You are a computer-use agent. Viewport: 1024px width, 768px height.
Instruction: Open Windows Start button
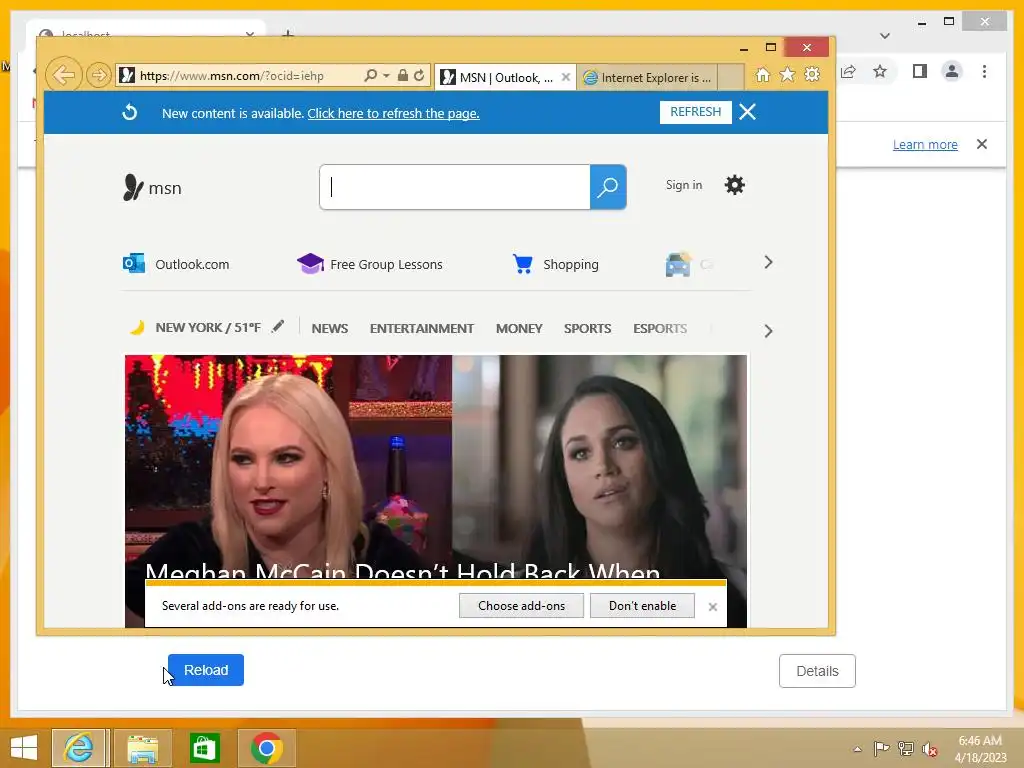(24, 748)
